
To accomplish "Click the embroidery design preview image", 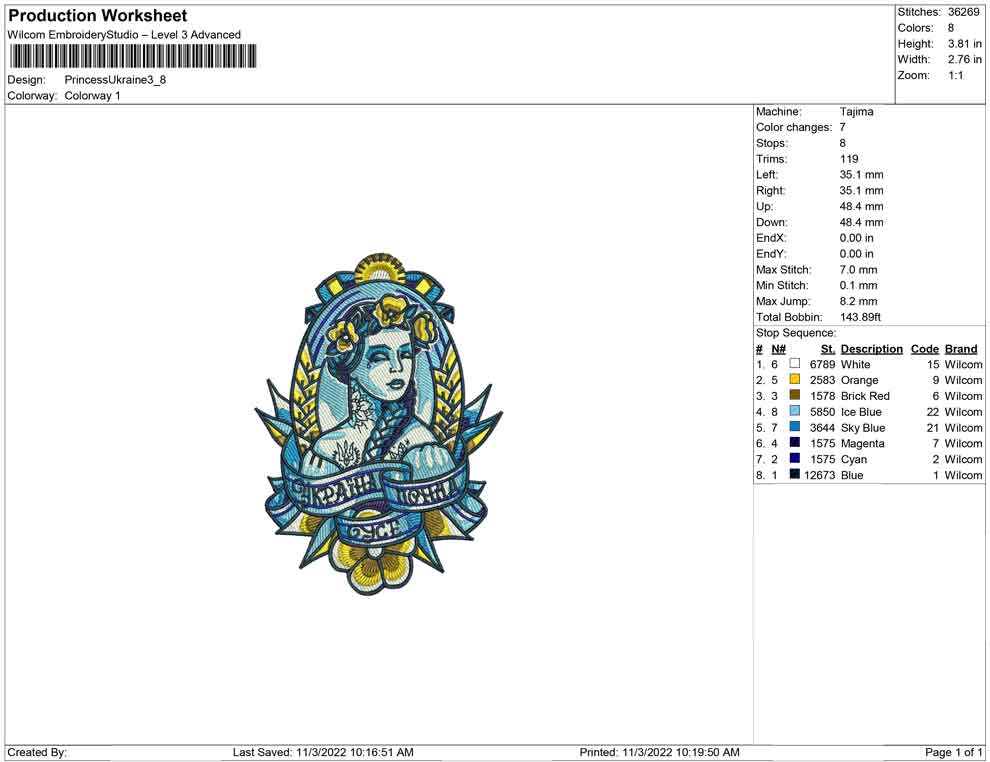I will point(378,424).
